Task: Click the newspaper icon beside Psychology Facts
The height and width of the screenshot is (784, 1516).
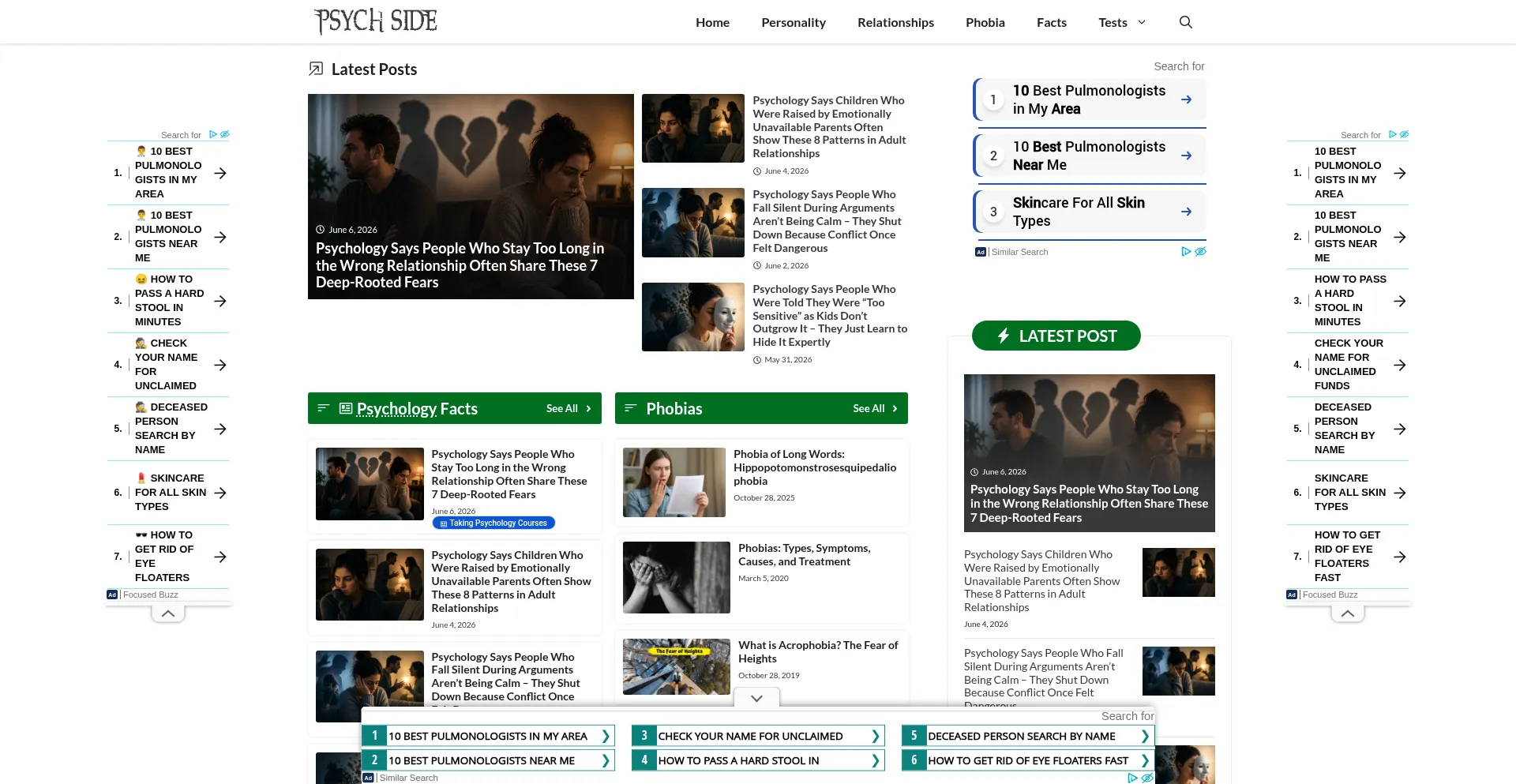Action: coord(346,408)
